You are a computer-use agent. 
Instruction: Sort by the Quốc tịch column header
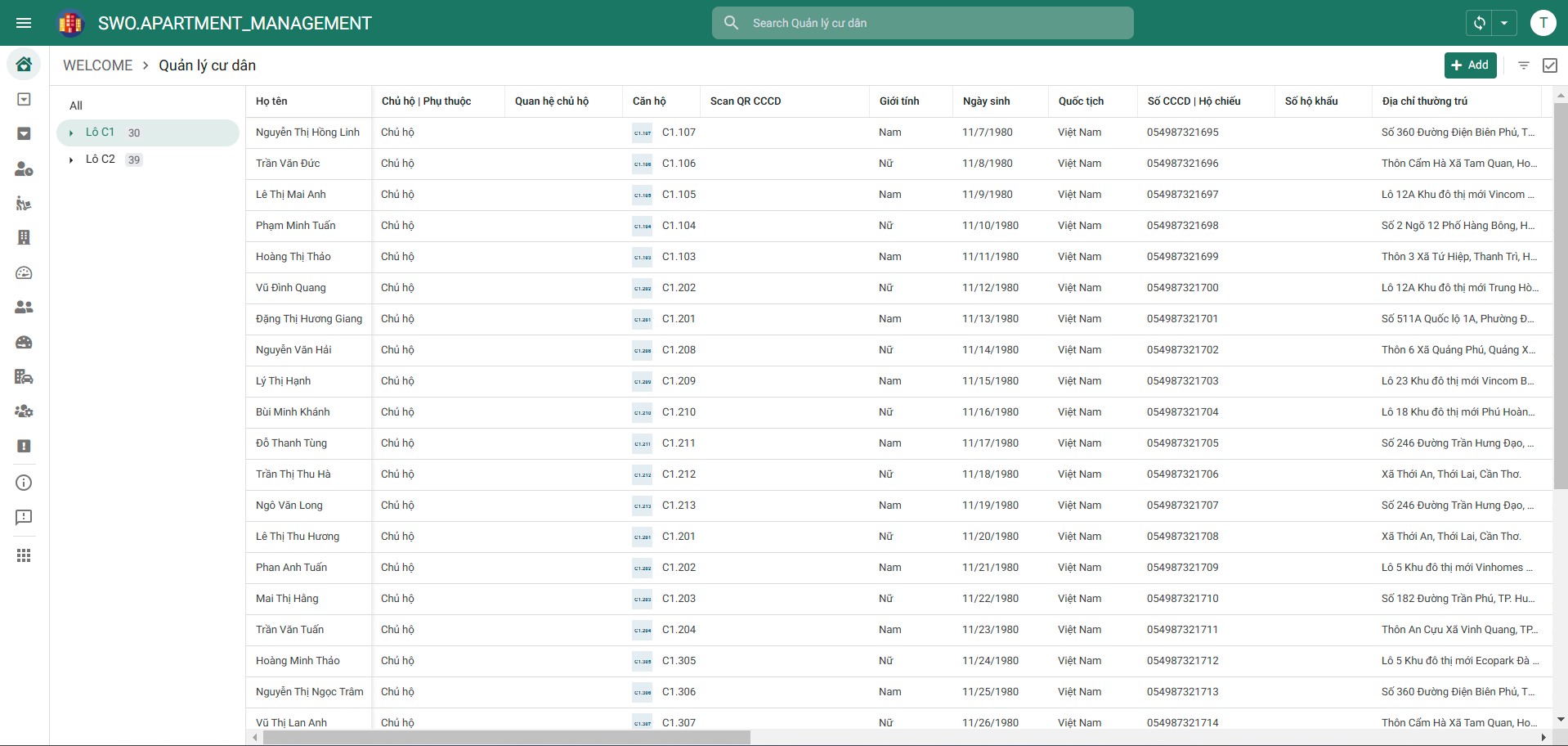point(1081,101)
